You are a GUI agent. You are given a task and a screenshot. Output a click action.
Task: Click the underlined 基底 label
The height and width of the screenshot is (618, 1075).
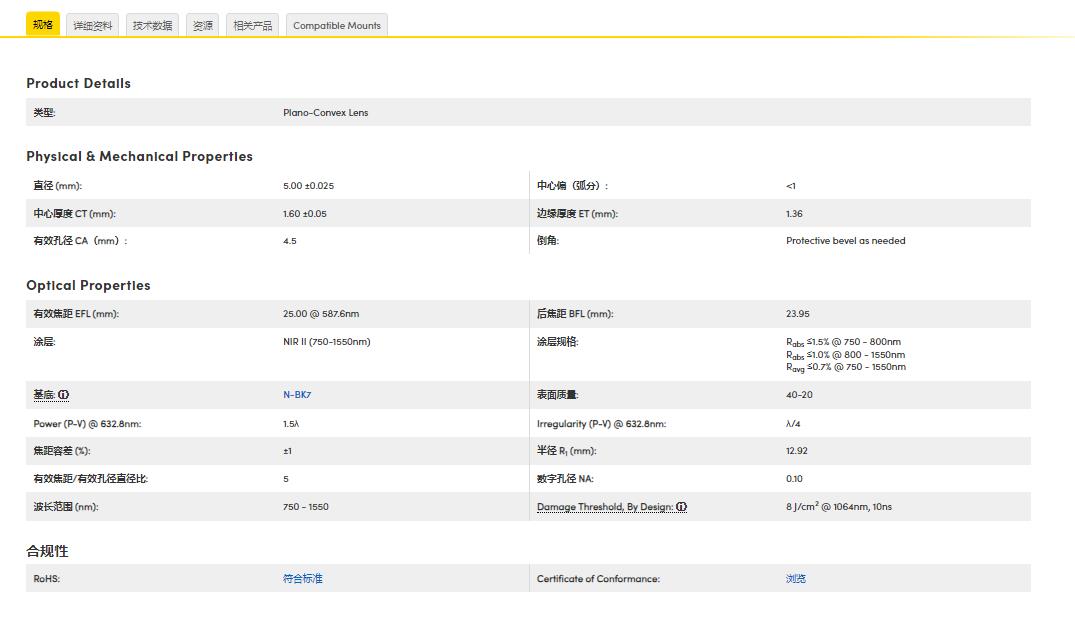click(44, 395)
